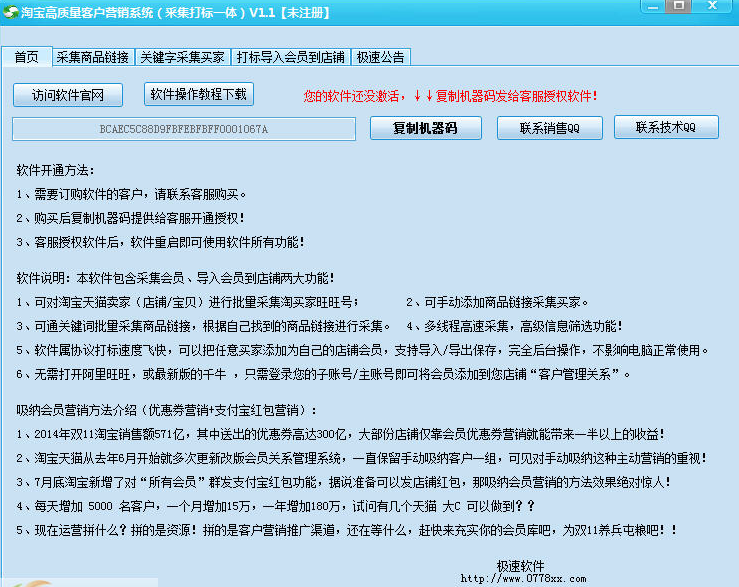Image resolution: width=739 pixels, height=587 pixels.
Task: Click text 可手动添加商品链接采集买家
Action: tap(497, 302)
